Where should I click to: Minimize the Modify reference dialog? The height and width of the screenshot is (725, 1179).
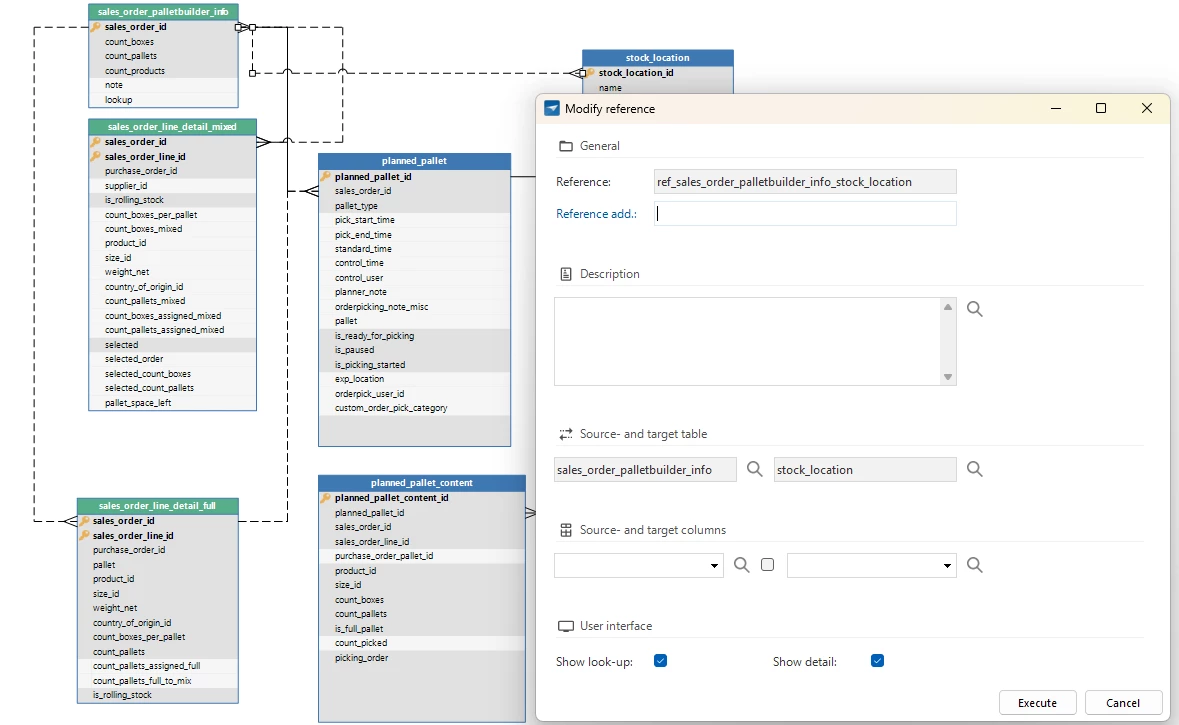pyautogui.click(x=1056, y=108)
